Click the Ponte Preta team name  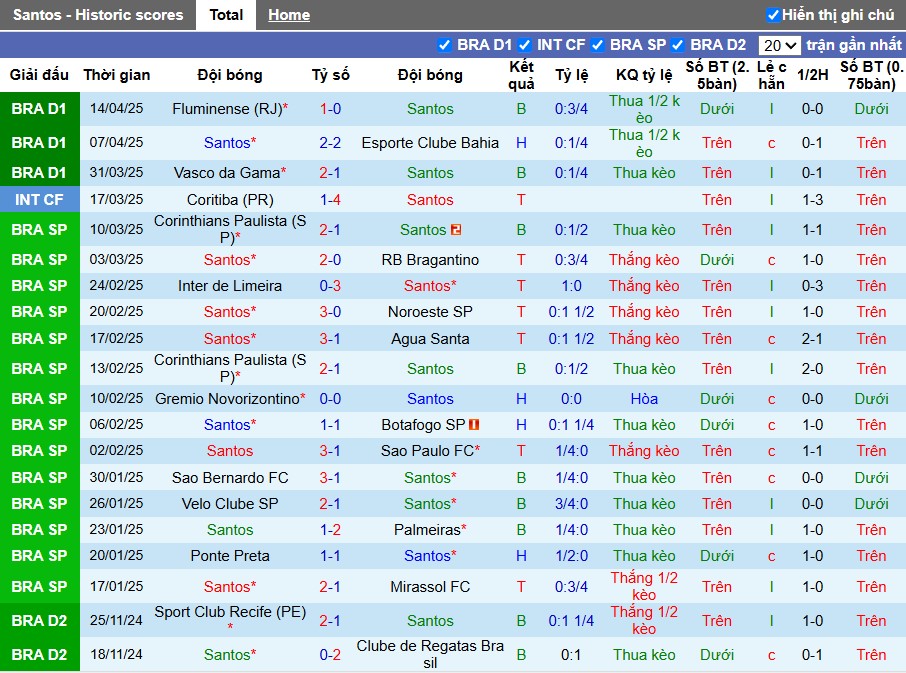(230, 556)
